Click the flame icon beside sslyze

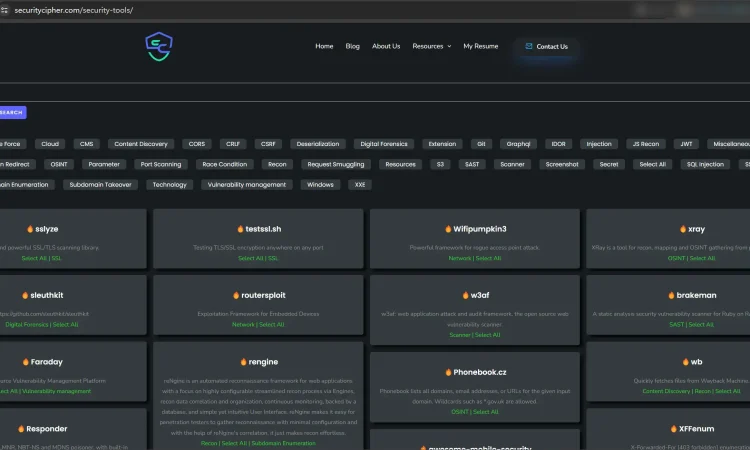30,229
